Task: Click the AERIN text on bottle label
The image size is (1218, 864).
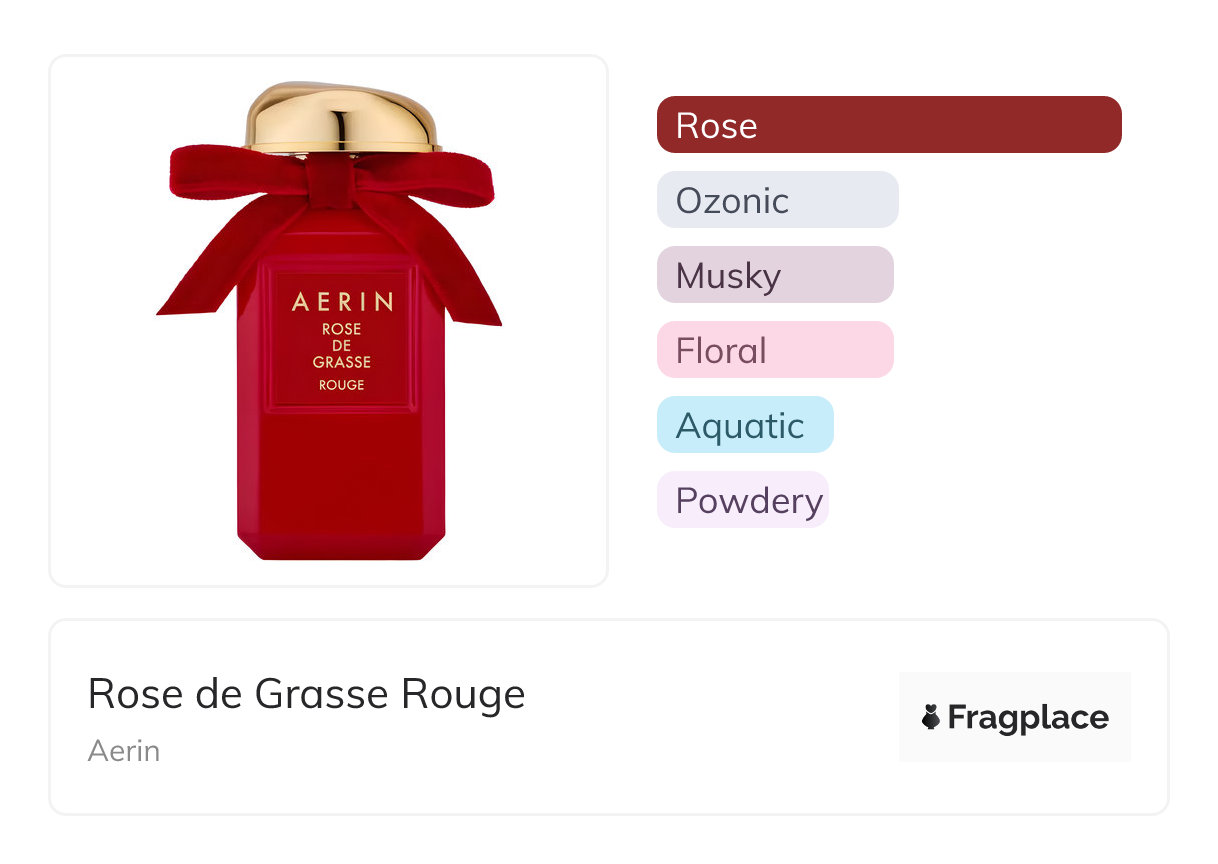Action: [342, 302]
